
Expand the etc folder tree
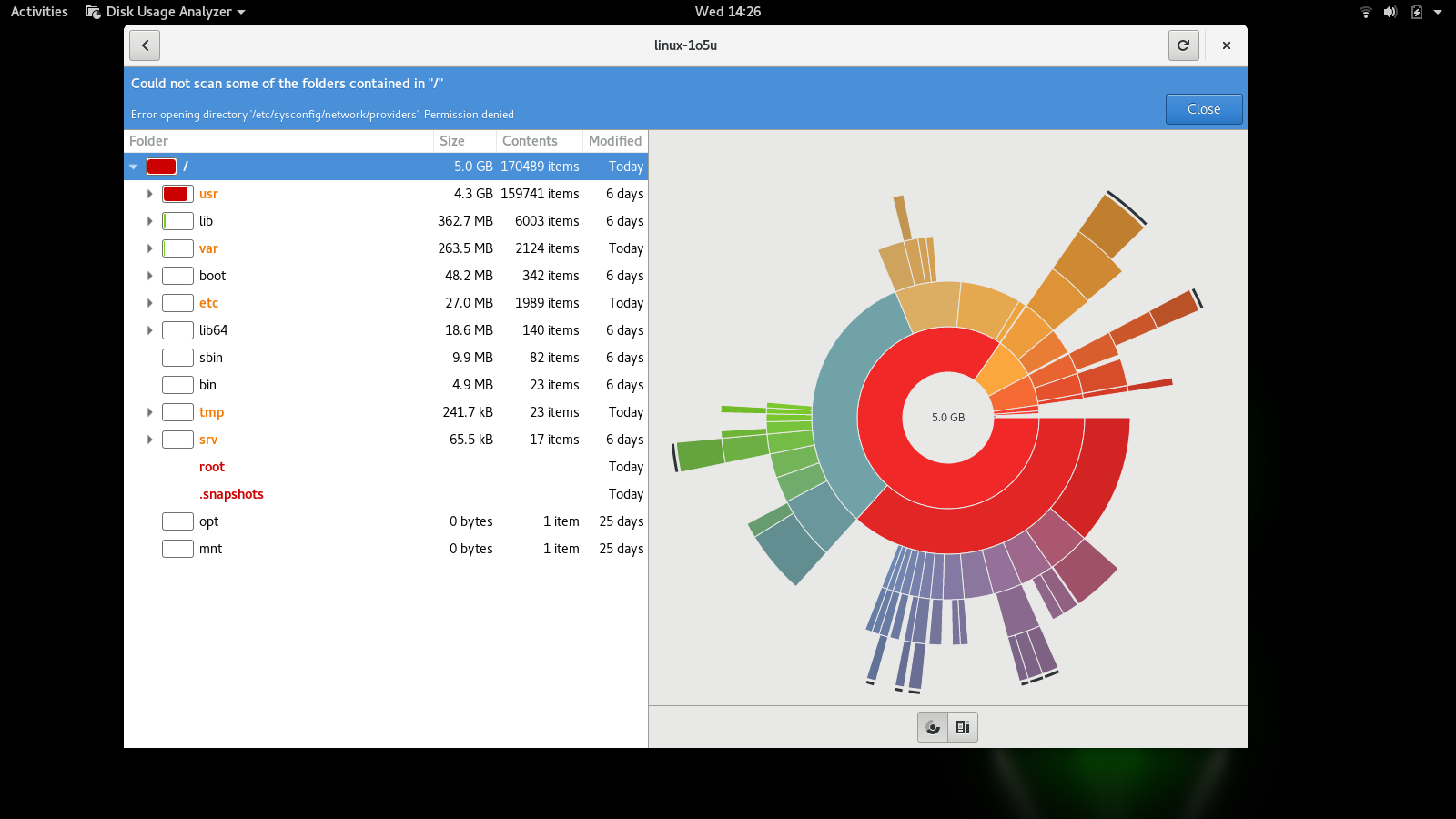pyautogui.click(x=150, y=303)
